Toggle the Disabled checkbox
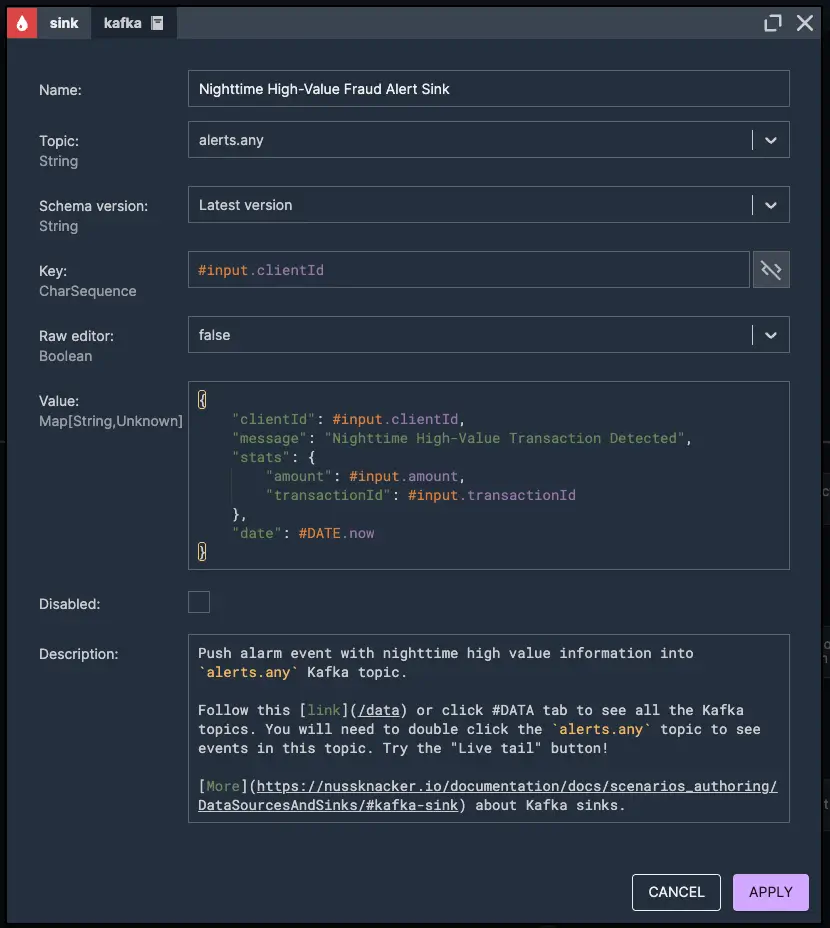 click(199, 602)
